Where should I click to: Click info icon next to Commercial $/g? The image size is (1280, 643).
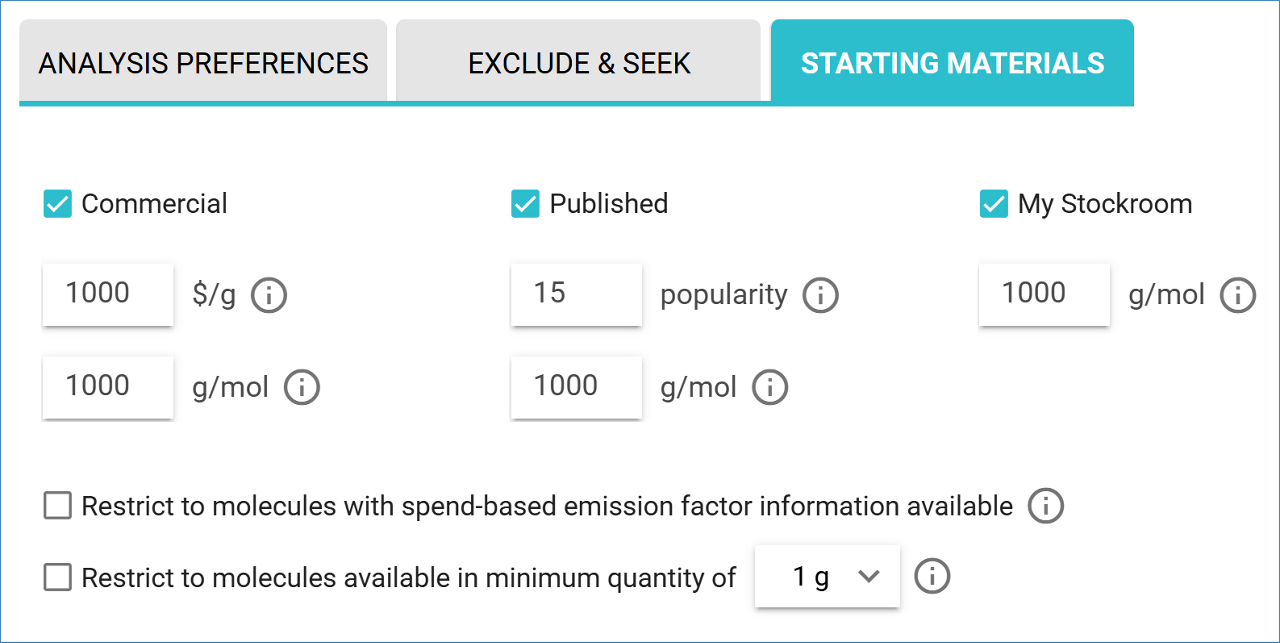point(269,295)
